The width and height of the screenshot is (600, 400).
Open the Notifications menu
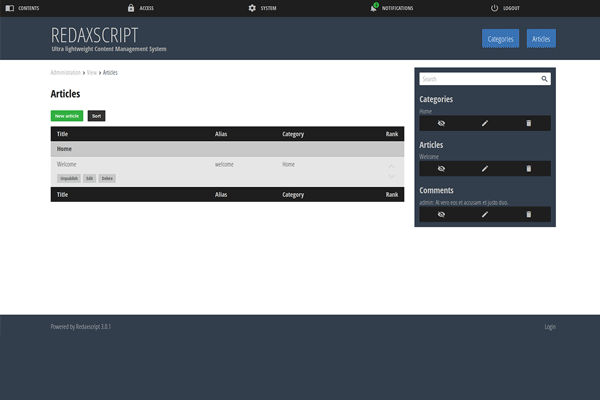[x=392, y=8]
